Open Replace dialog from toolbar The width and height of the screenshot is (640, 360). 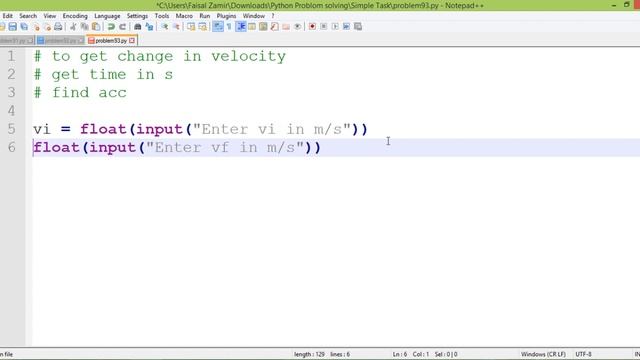tap(149, 27)
